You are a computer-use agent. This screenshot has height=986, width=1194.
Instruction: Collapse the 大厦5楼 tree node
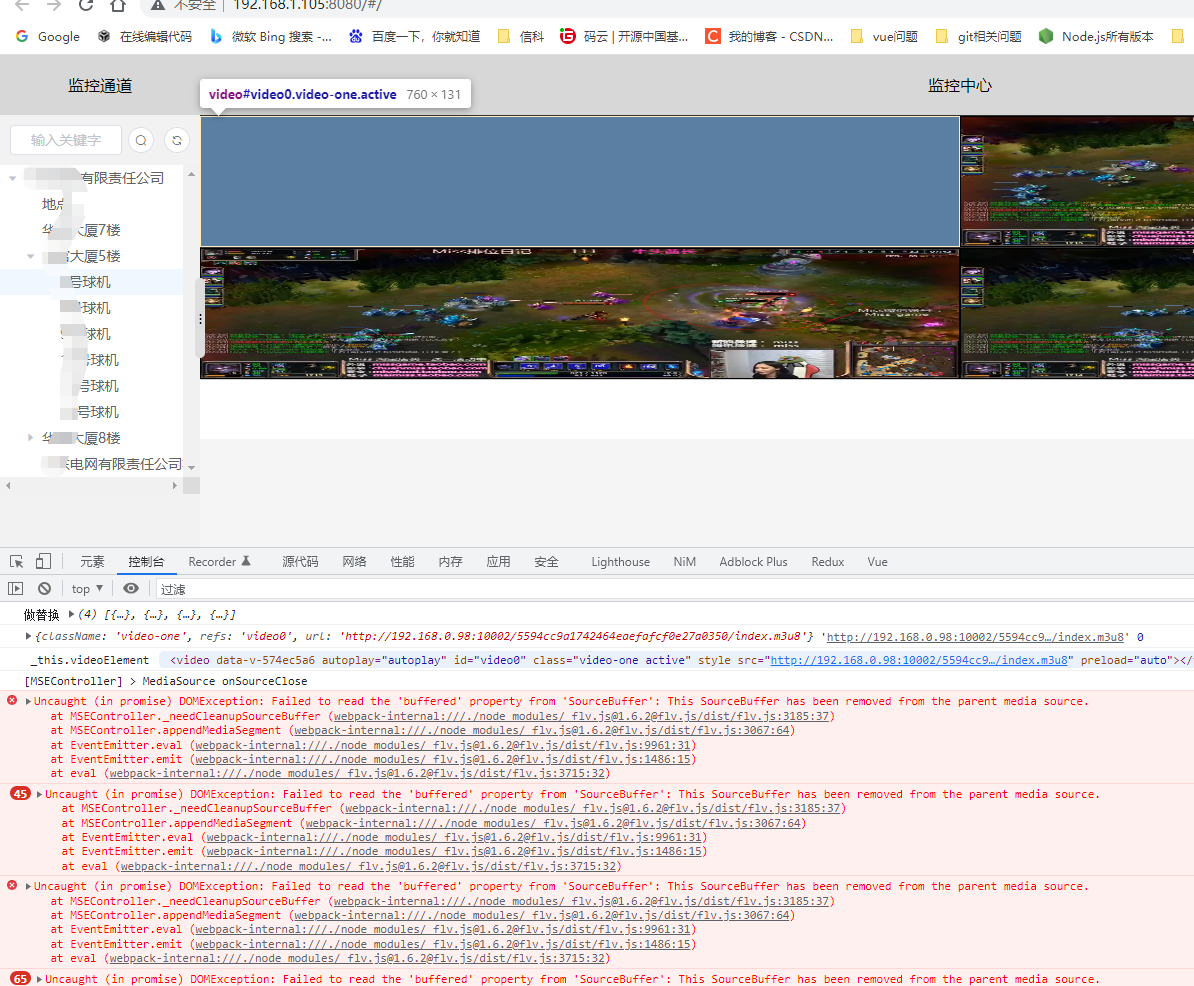coord(30,255)
